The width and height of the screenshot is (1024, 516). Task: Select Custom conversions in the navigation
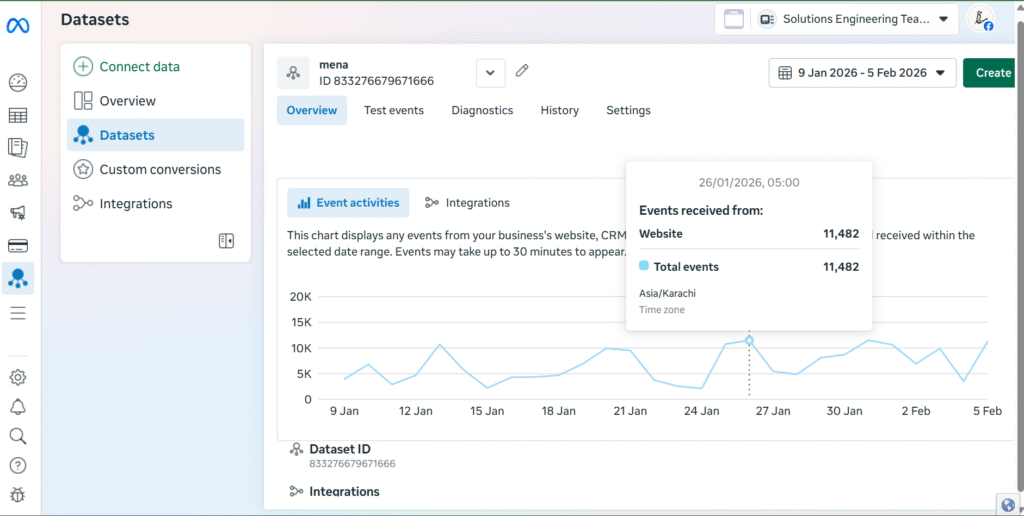coord(159,170)
